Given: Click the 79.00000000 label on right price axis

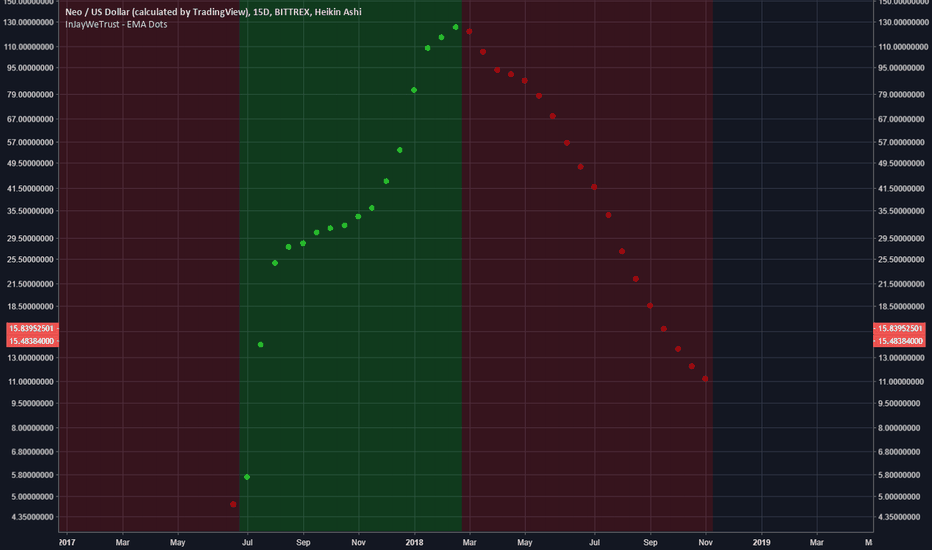Looking at the screenshot, I should 902,95.
